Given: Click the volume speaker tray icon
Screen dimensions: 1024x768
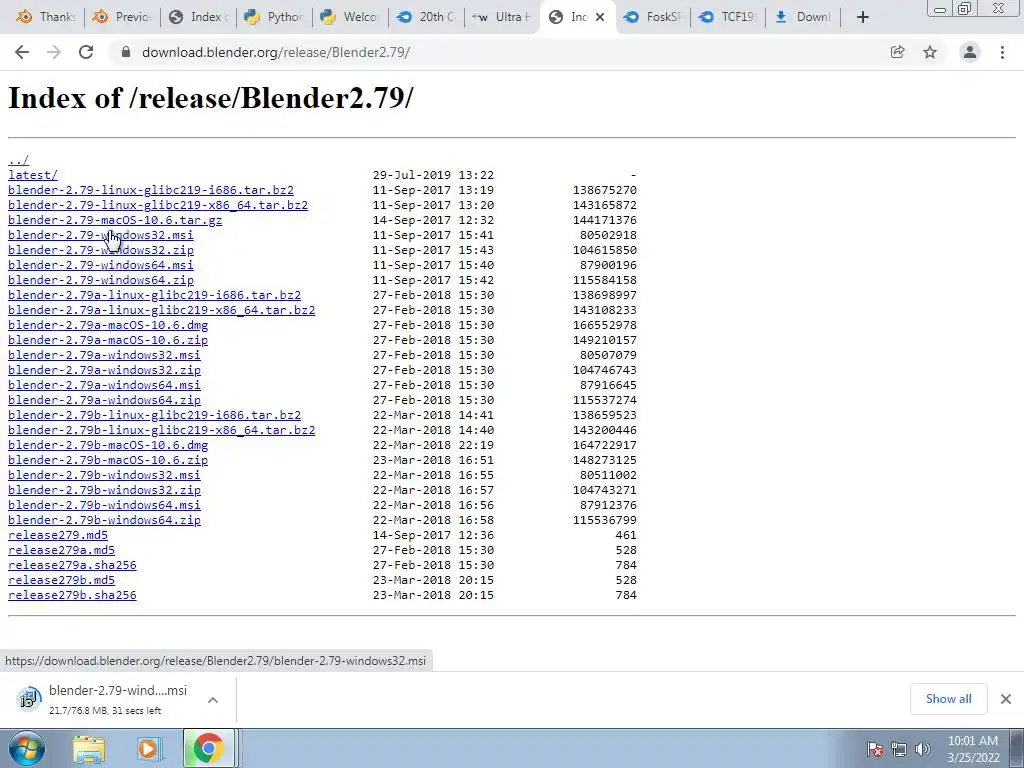Looking at the screenshot, I should [922, 749].
